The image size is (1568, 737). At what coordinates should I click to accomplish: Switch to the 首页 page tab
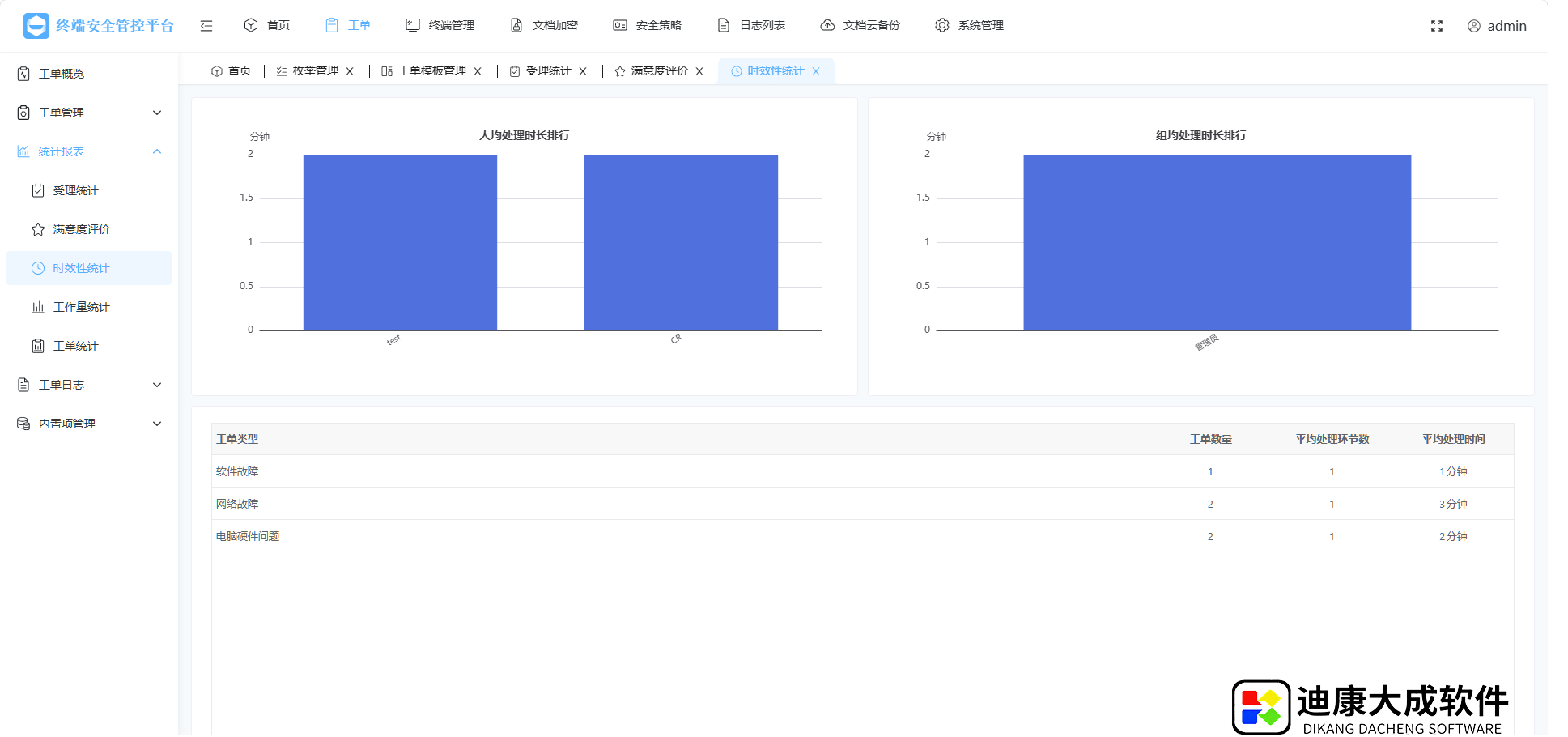[232, 71]
